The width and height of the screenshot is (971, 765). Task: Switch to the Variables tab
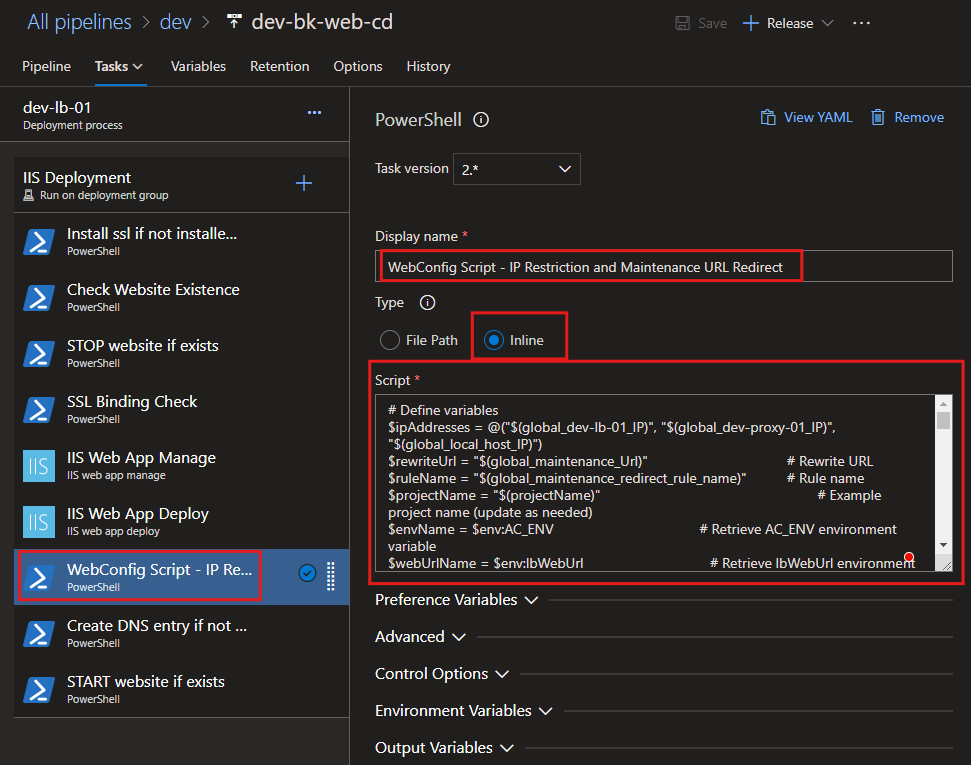(198, 66)
